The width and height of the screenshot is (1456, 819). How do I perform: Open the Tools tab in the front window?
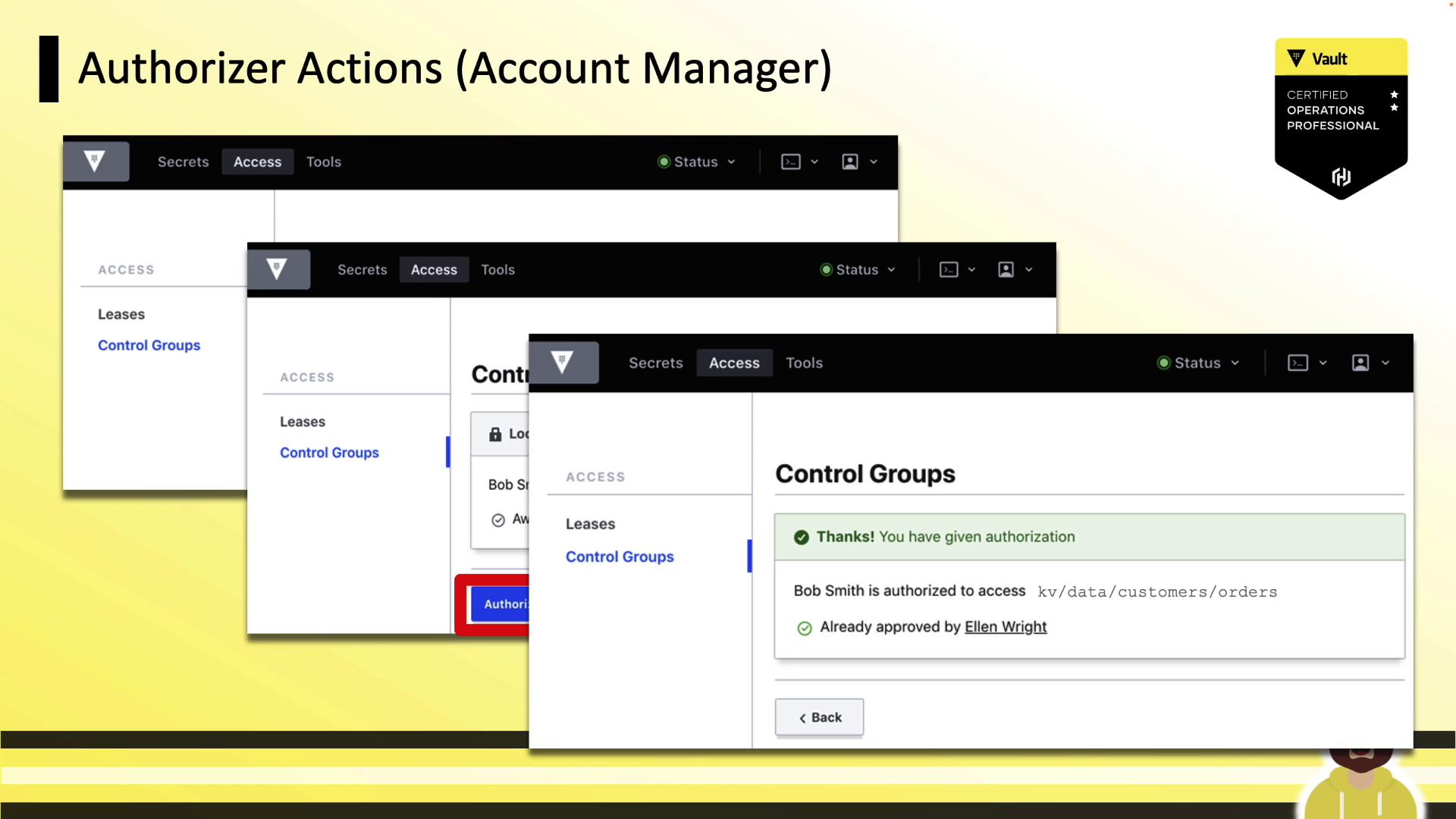804,363
